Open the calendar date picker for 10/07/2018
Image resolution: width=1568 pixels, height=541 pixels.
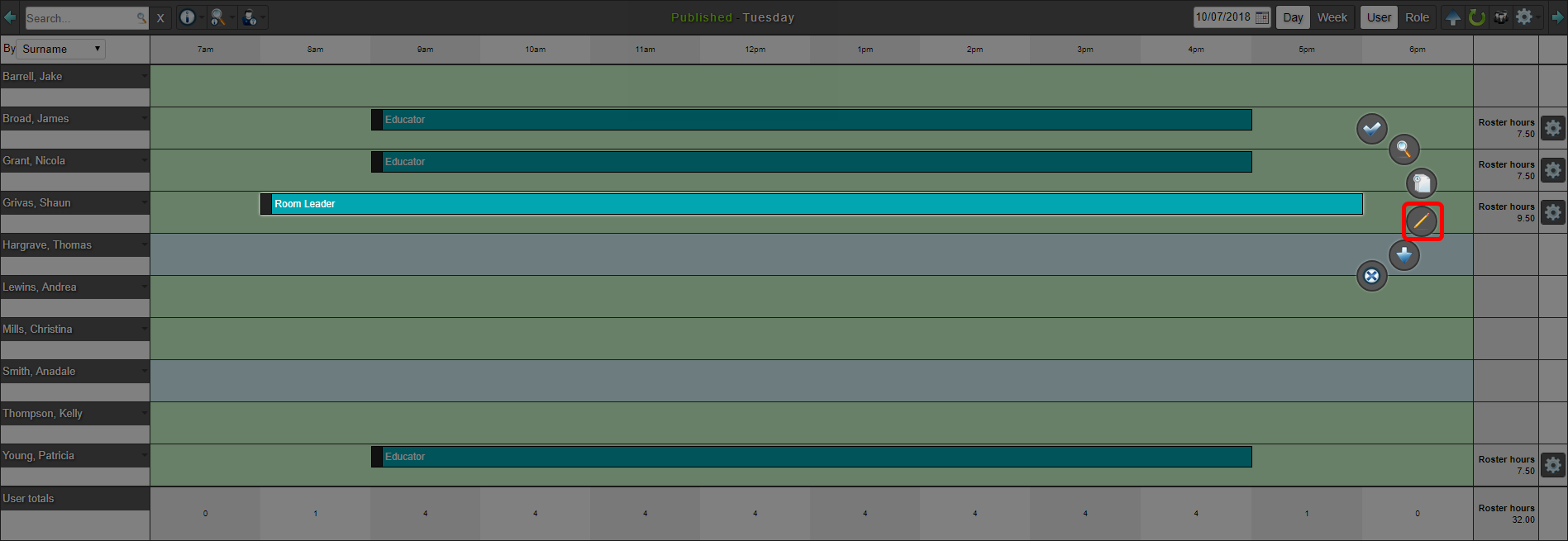(x=1261, y=17)
